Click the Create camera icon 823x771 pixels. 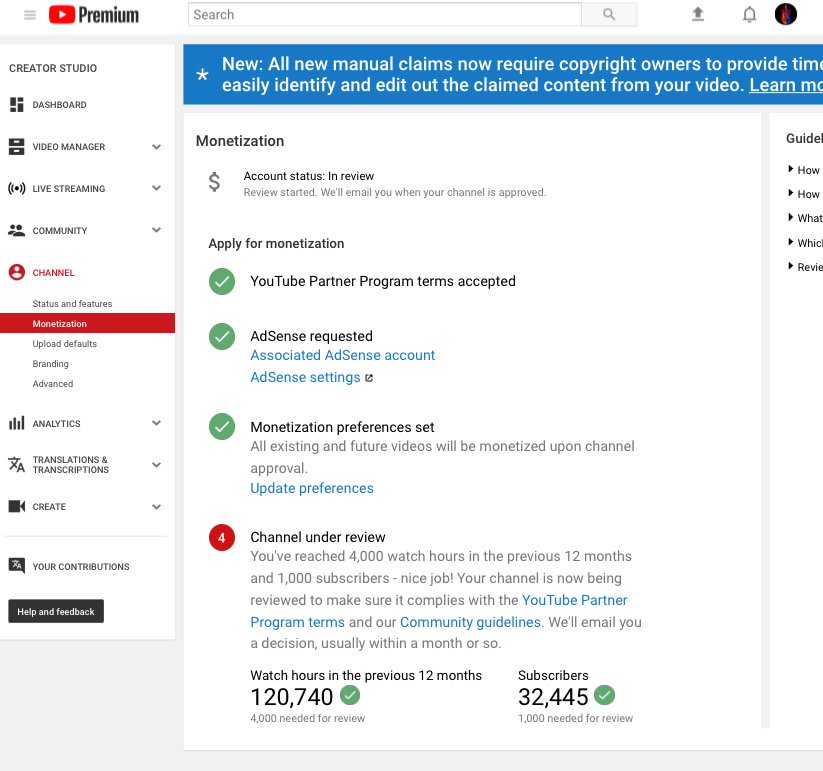point(16,506)
